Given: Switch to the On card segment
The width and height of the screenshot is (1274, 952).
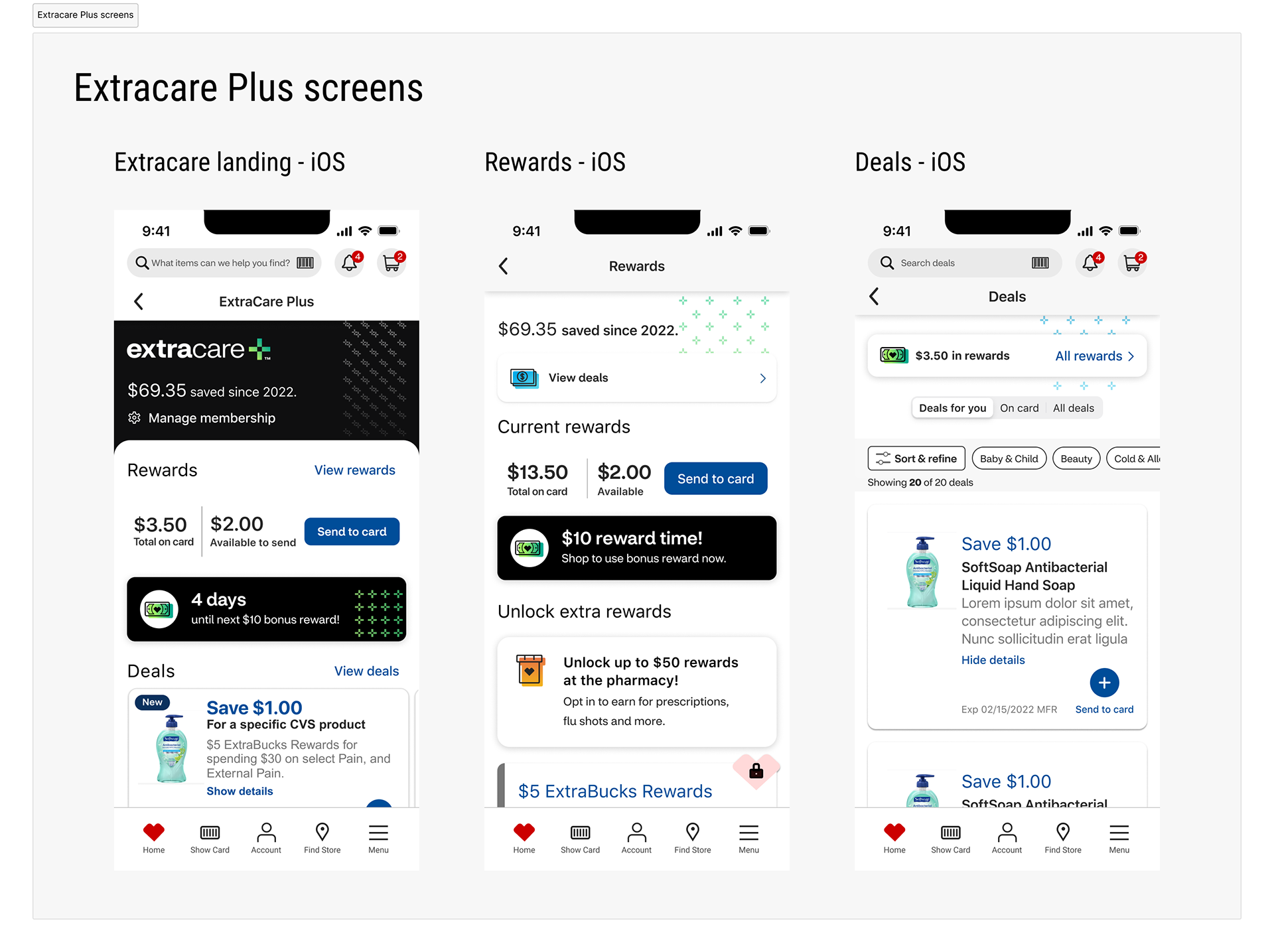Looking at the screenshot, I should tap(1019, 408).
